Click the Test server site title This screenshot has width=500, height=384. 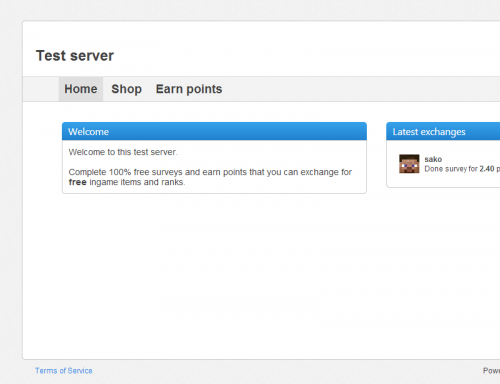pos(75,56)
